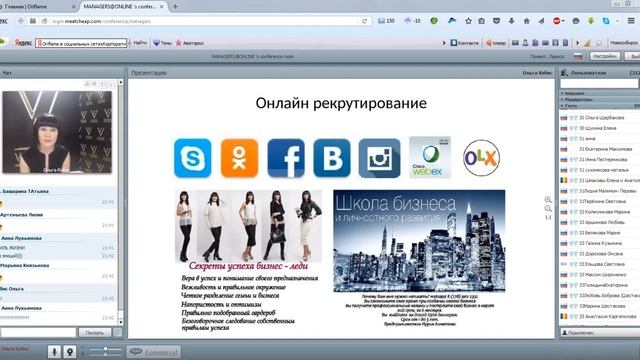Zoom out the presentation with magnifier minus
Image resolution: width=640 pixels, height=360 pixels.
(548, 209)
